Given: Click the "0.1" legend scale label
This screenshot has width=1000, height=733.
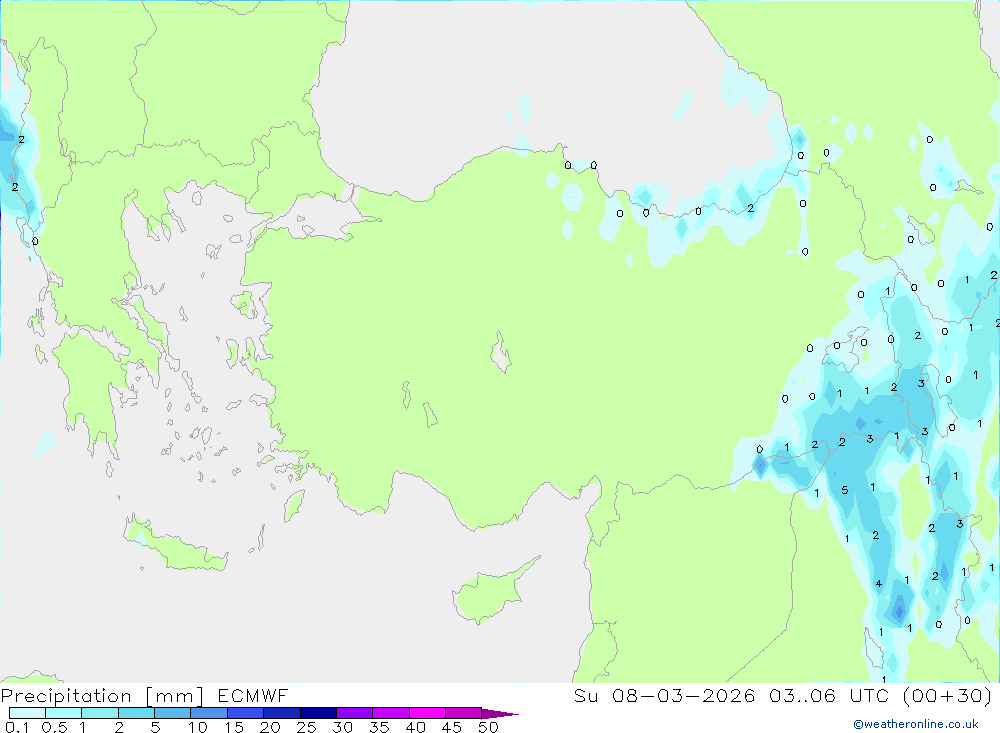Looking at the screenshot, I should (x=17, y=727).
